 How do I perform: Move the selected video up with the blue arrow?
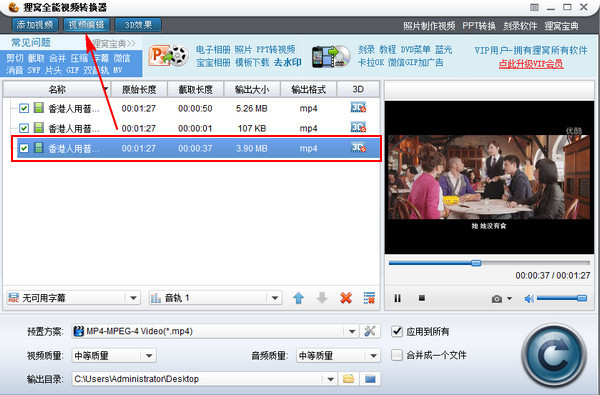(x=298, y=298)
